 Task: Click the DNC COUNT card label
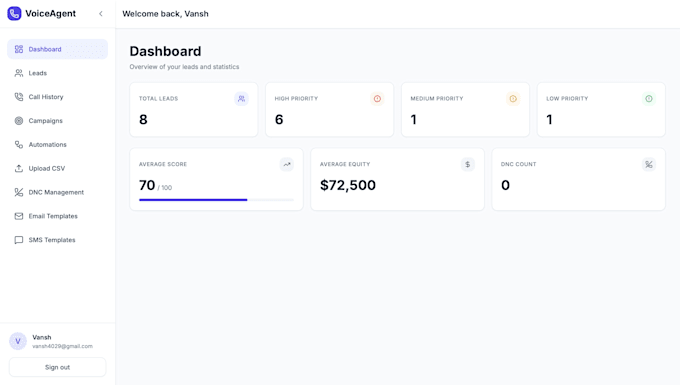coord(519,164)
